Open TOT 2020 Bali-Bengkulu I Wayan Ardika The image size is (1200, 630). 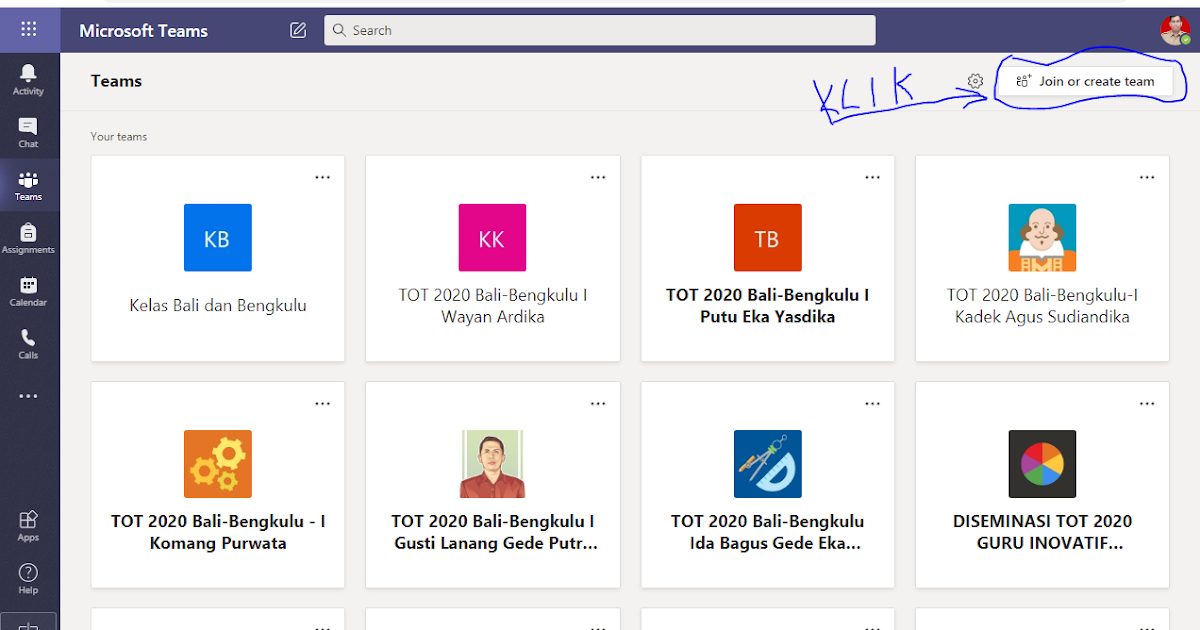point(492,306)
